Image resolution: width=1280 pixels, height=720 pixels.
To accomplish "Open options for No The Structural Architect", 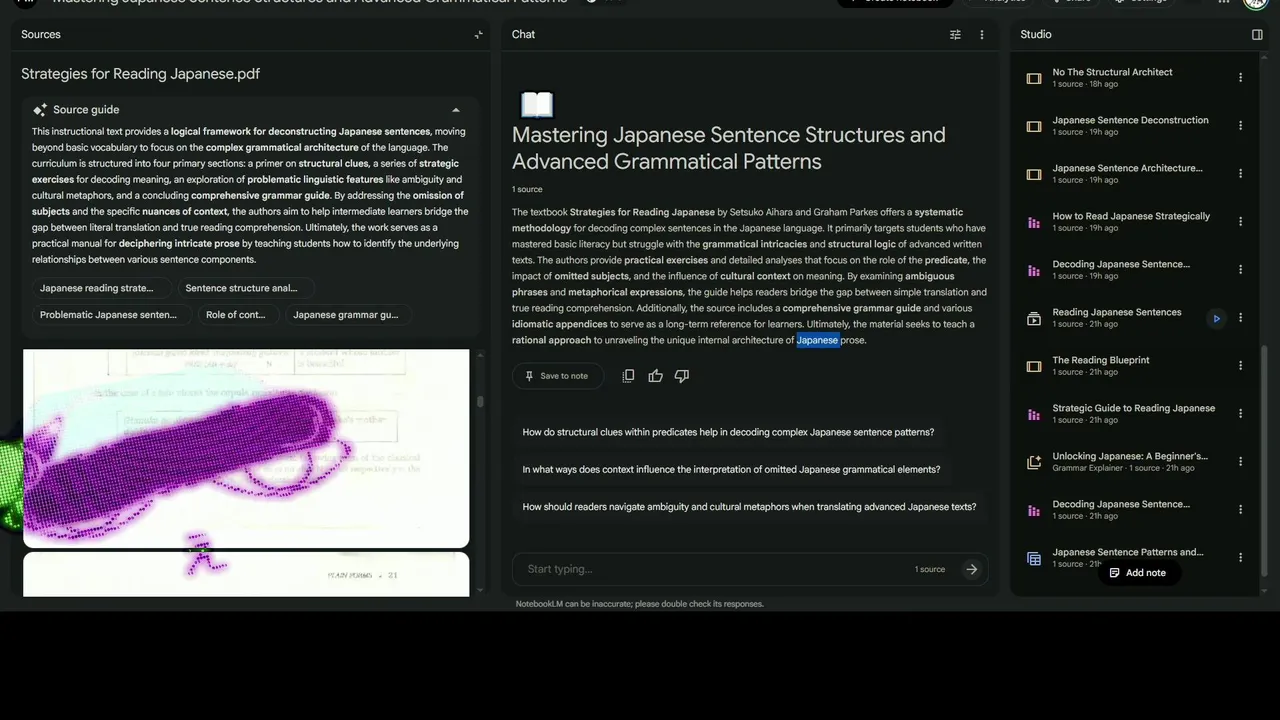I will click(x=1241, y=78).
